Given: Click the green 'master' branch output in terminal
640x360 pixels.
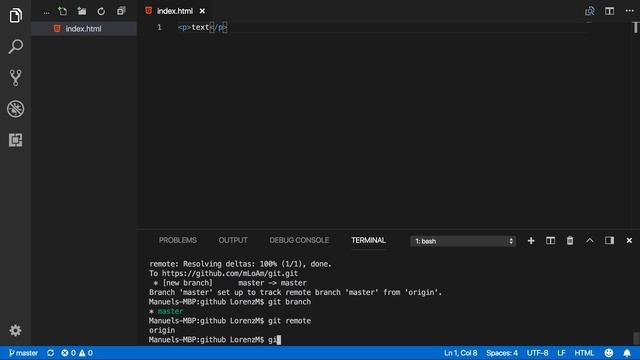Looking at the screenshot, I should [x=171, y=311].
